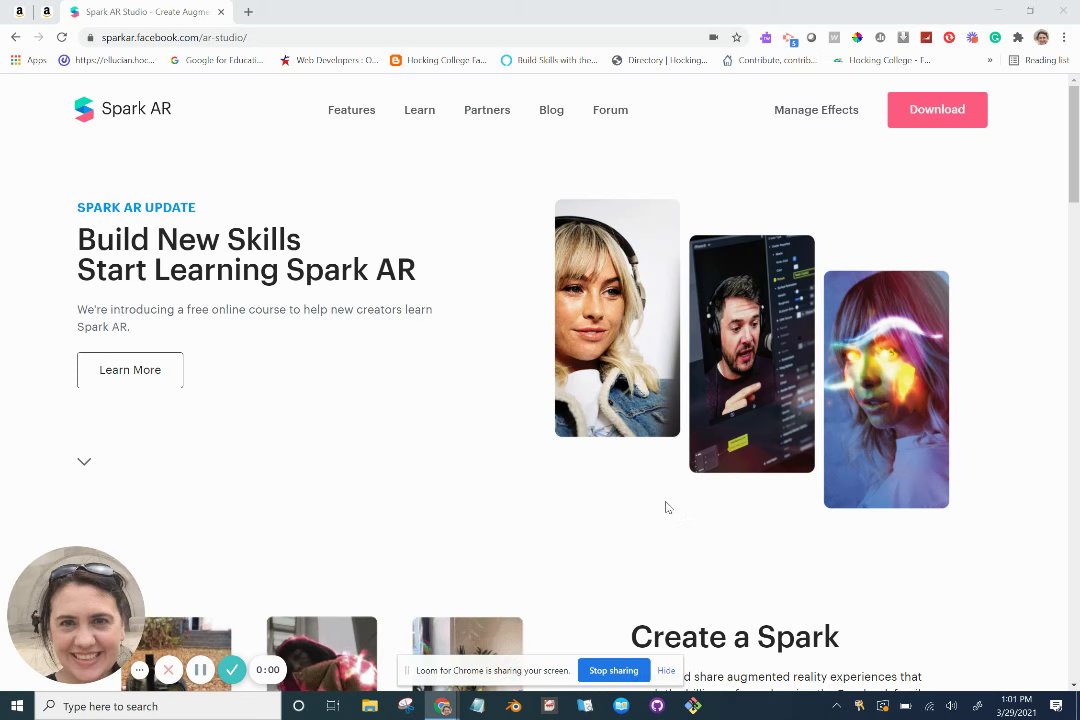Reload the current page
Image resolution: width=1080 pixels, height=720 pixels.
point(62,37)
